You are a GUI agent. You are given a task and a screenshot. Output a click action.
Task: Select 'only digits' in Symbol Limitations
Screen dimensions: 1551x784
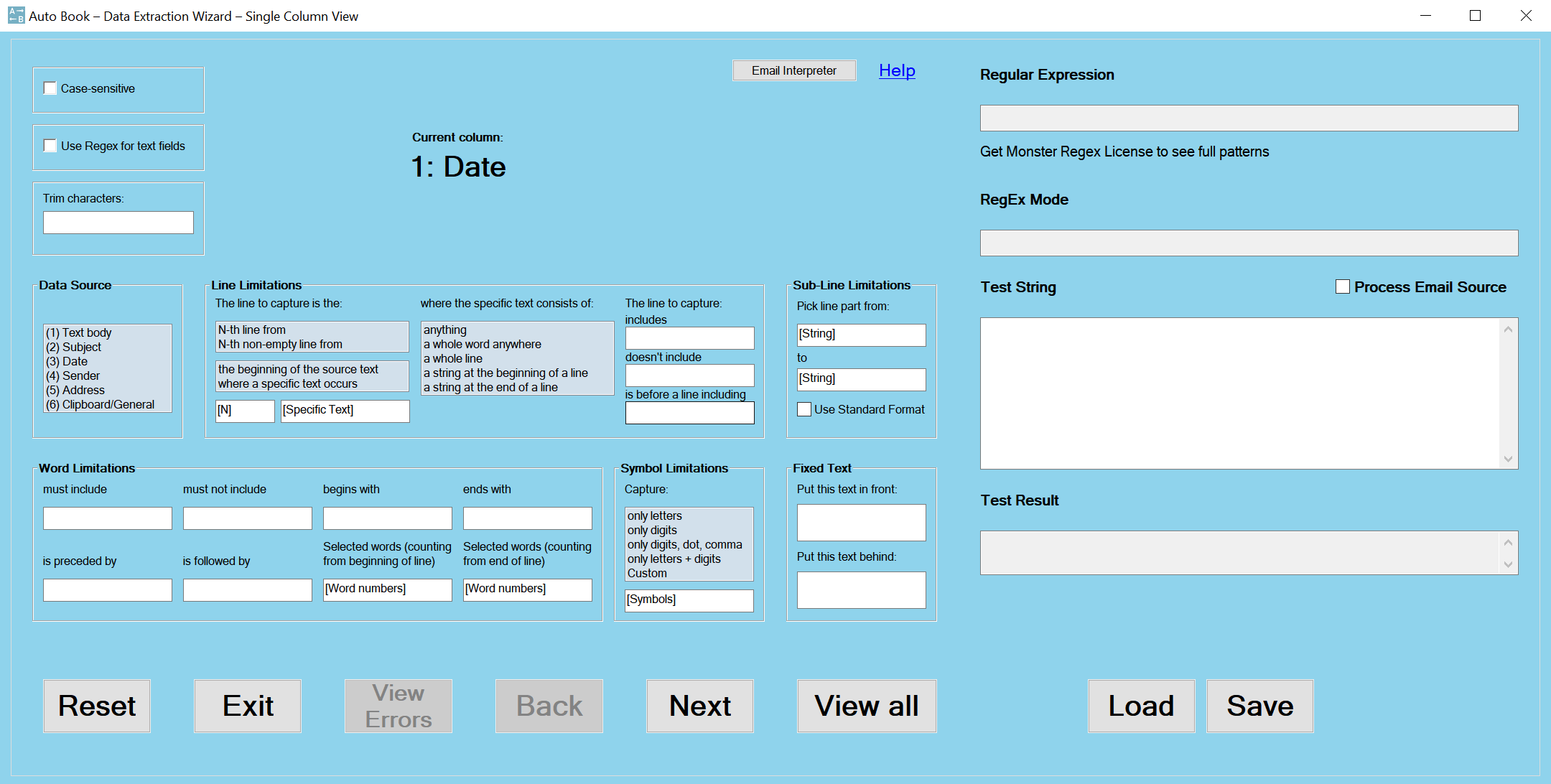(652, 530)
